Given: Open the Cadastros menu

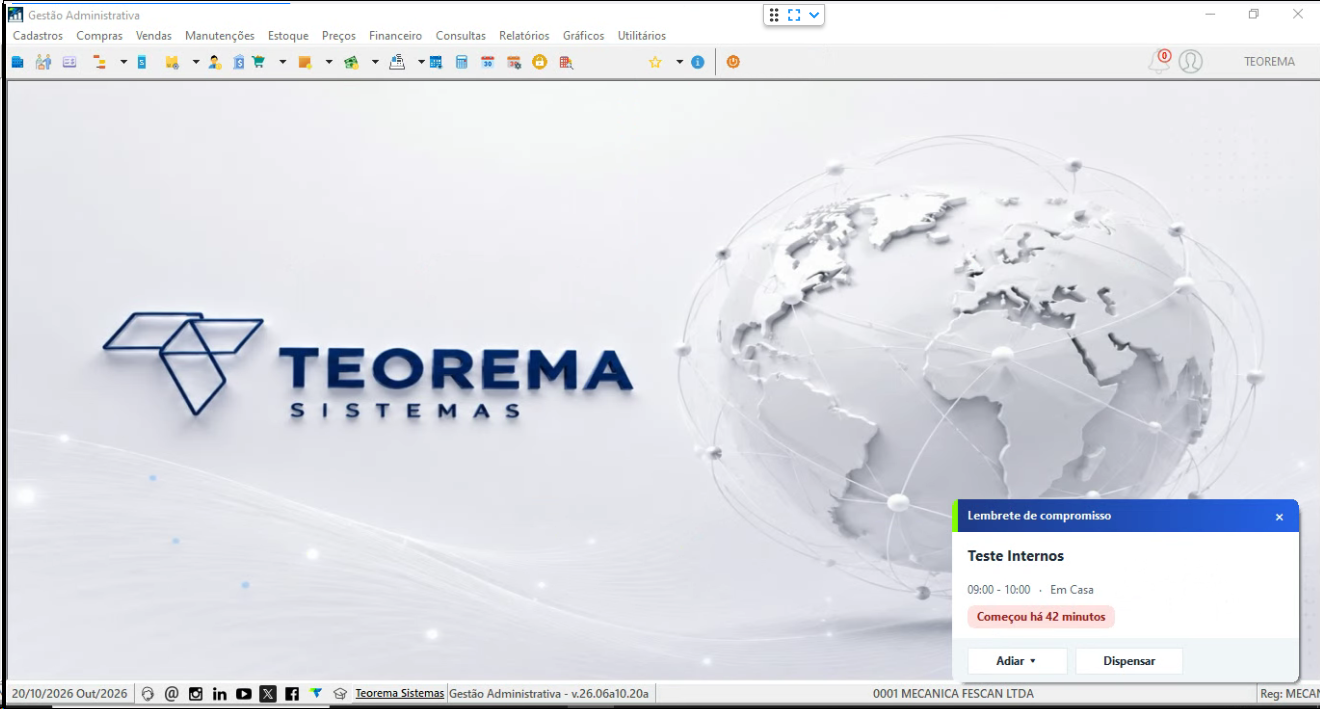Looking at the screenshot, I should coord(38,36).
